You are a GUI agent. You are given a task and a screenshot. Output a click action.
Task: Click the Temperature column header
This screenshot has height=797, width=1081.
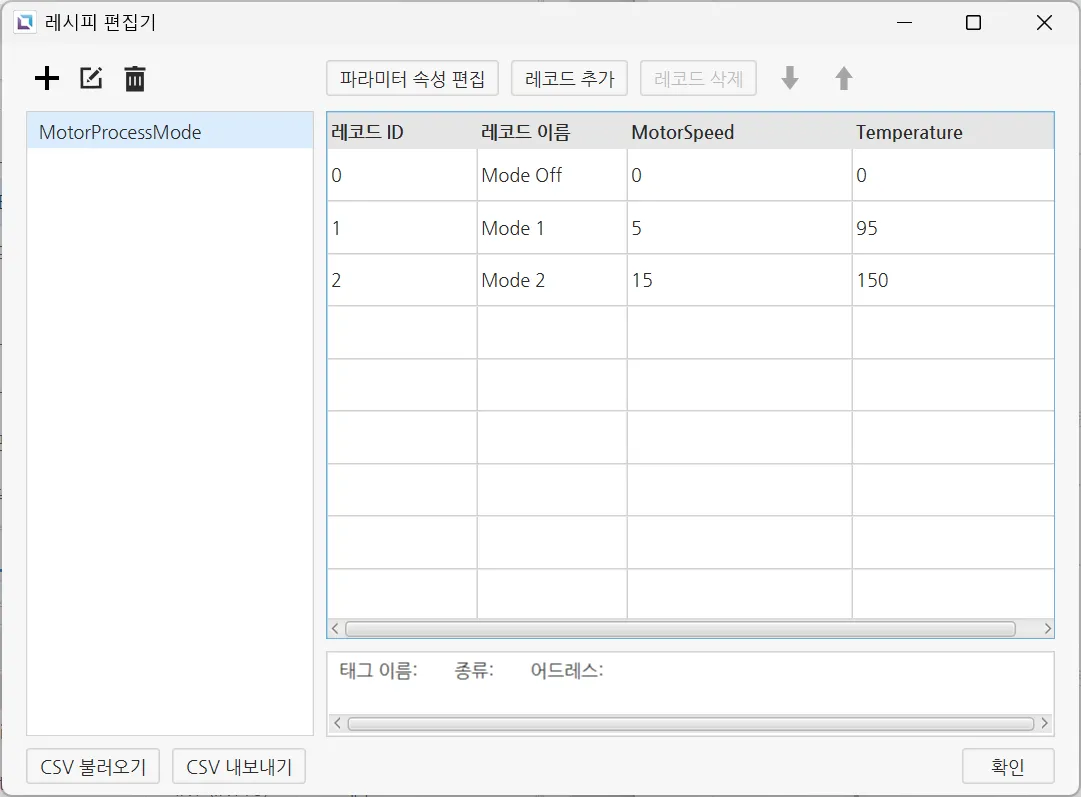click(x=952, y=132)
